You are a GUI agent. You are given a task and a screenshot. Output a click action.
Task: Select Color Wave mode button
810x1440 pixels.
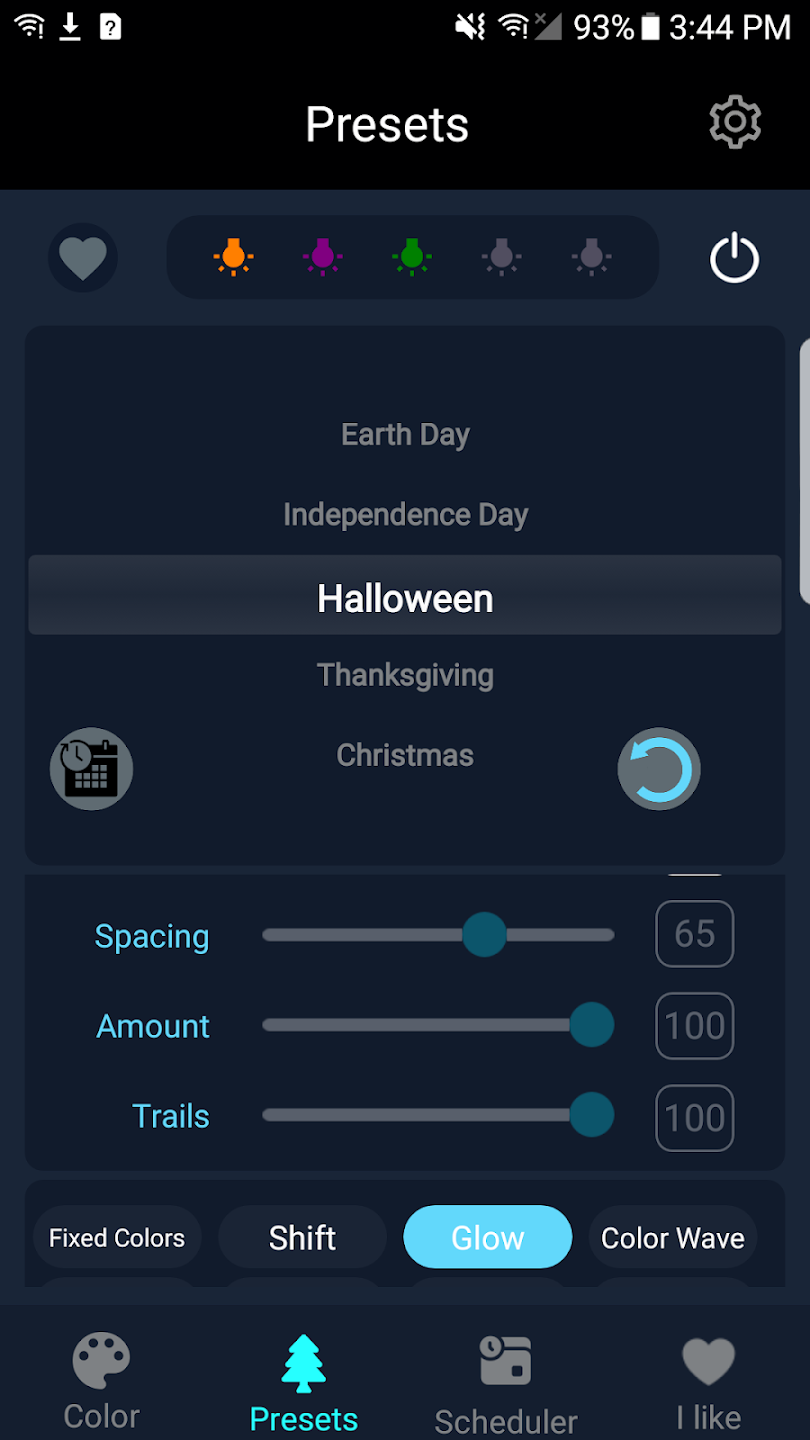click(672, 1237)
